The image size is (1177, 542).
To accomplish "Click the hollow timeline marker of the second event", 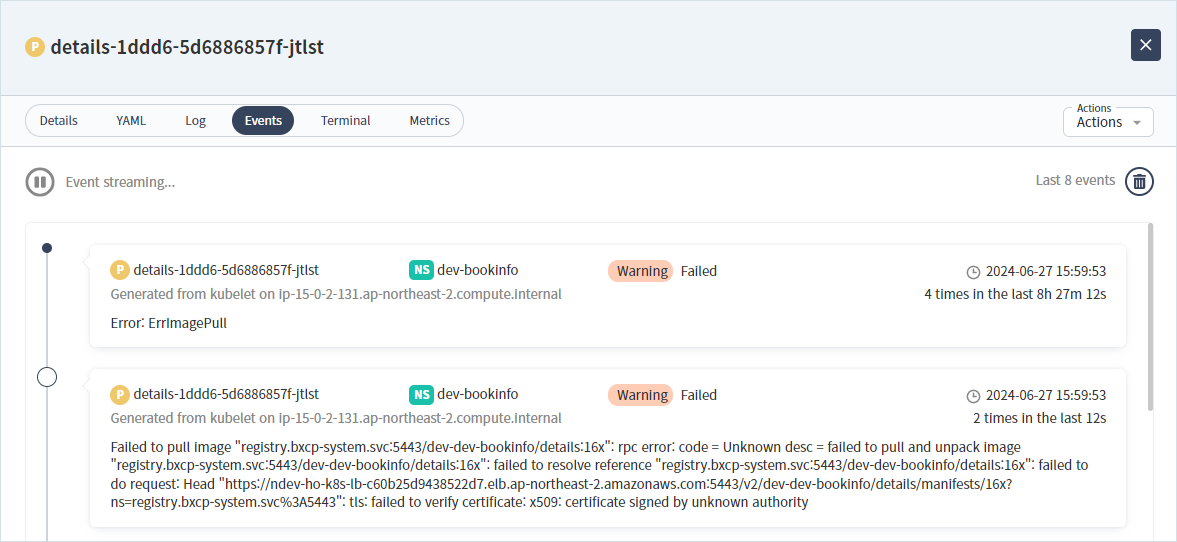I will pyautogui.click(x=47, y=377).
